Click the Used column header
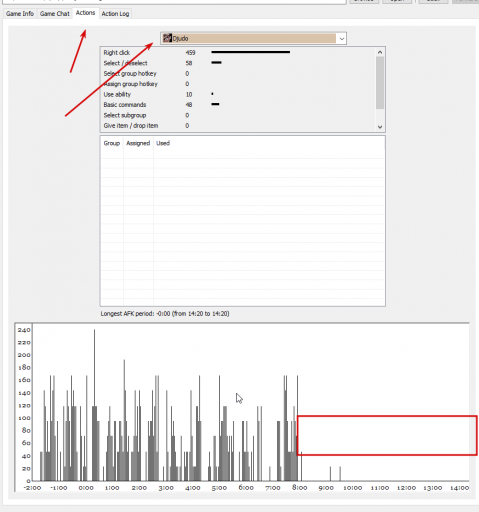The height and width of the screenshot is (512, 479). tap(163, 143)
